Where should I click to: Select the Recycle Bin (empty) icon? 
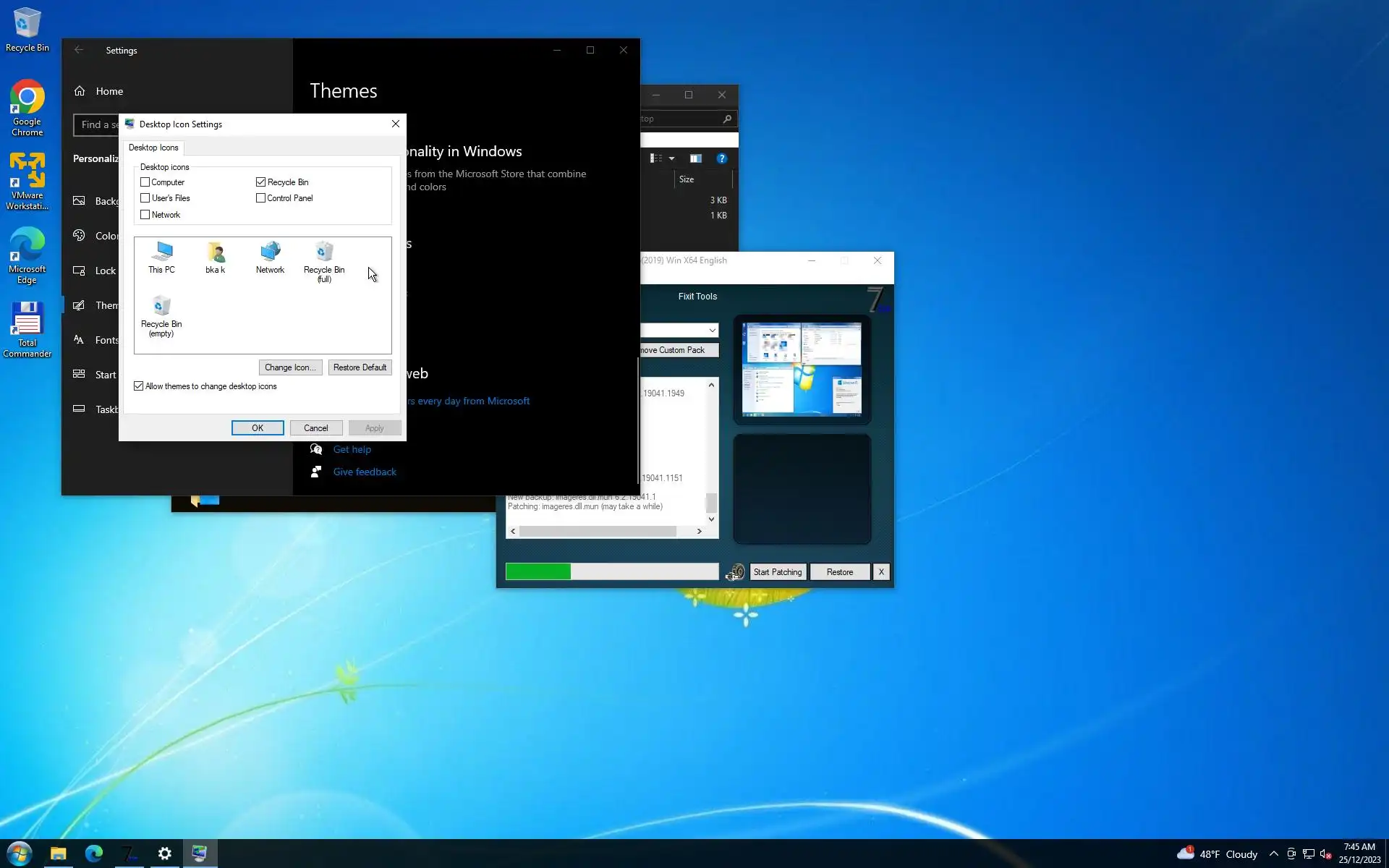[161, 315]
